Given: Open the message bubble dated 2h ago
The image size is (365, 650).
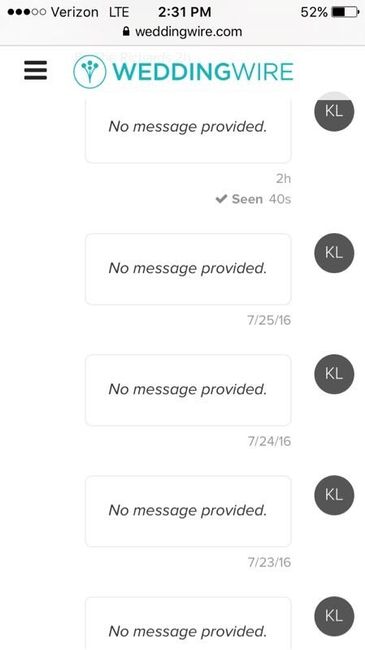Looking at the screenshot, I should click(x=188, y=129).
